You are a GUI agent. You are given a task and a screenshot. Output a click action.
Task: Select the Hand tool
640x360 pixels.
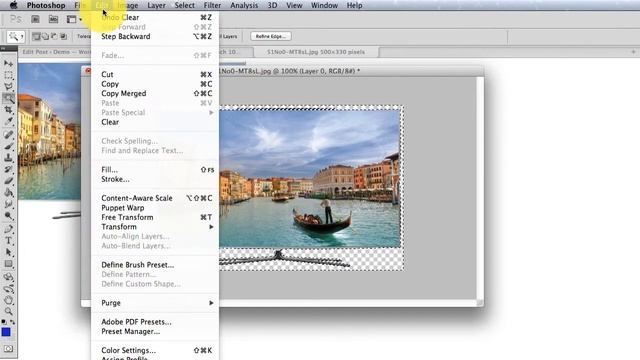[9, 300]
